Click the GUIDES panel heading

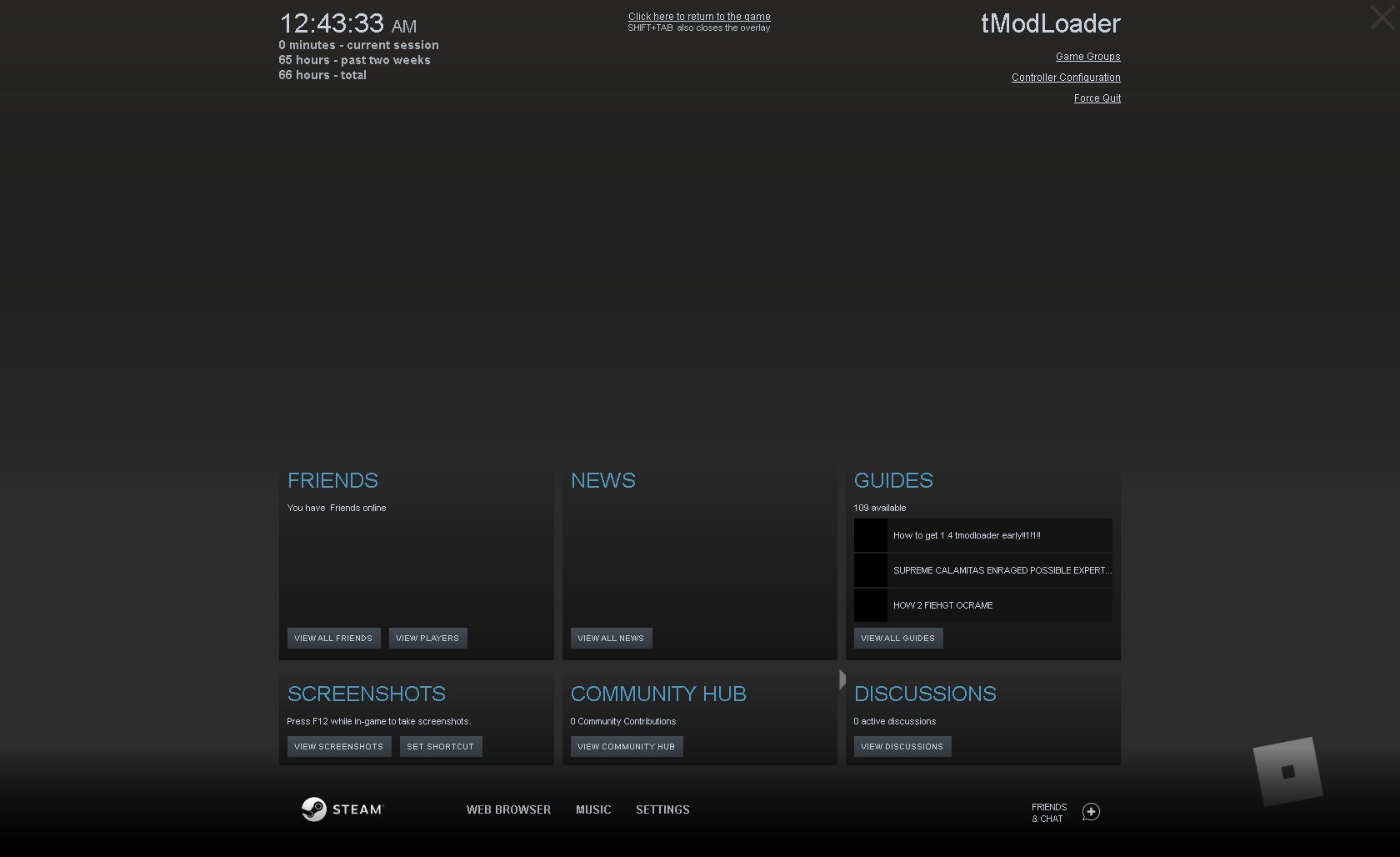click(x=893, y=480)
